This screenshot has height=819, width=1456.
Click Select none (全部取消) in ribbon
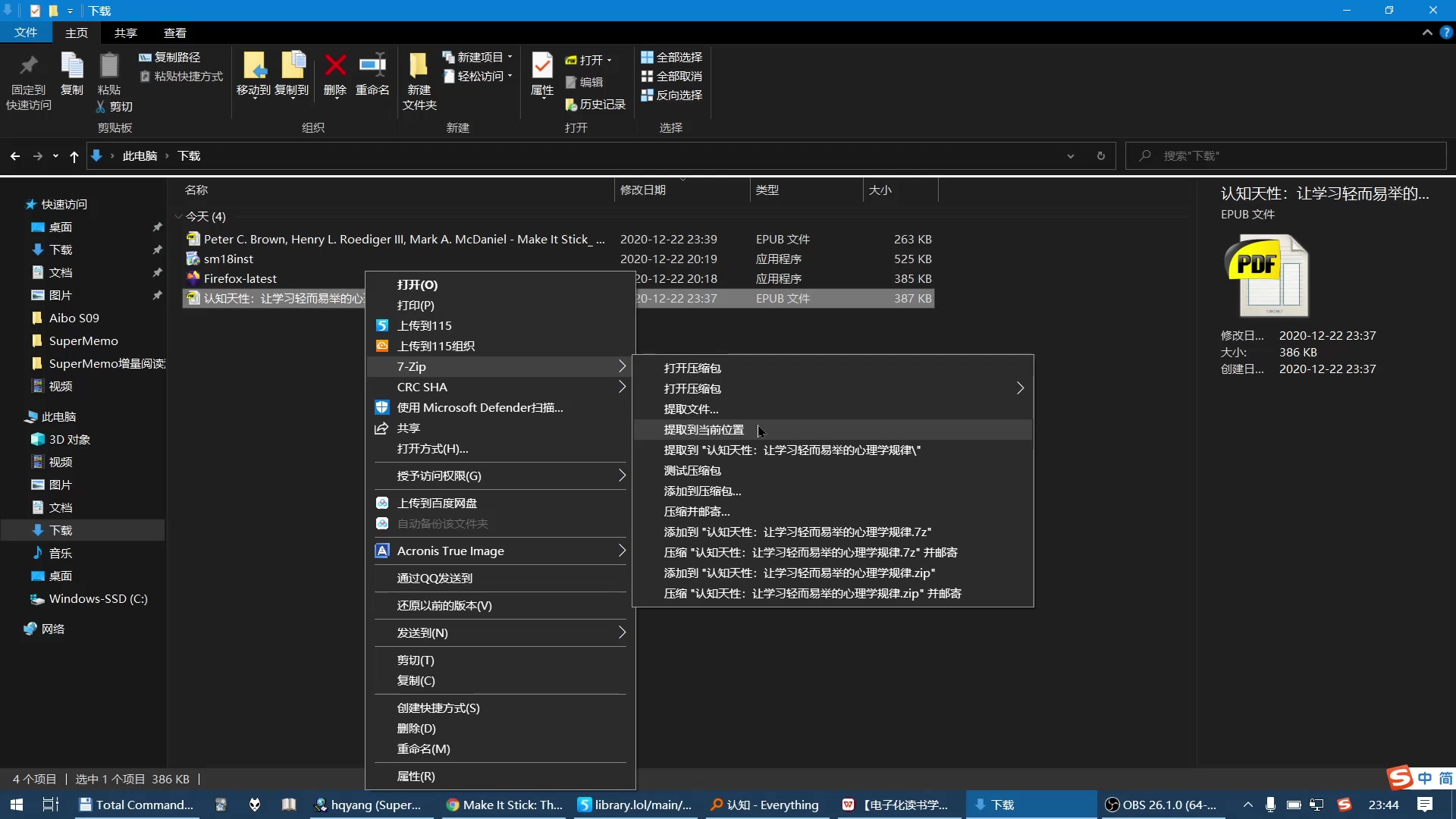[x=672, y=77]
